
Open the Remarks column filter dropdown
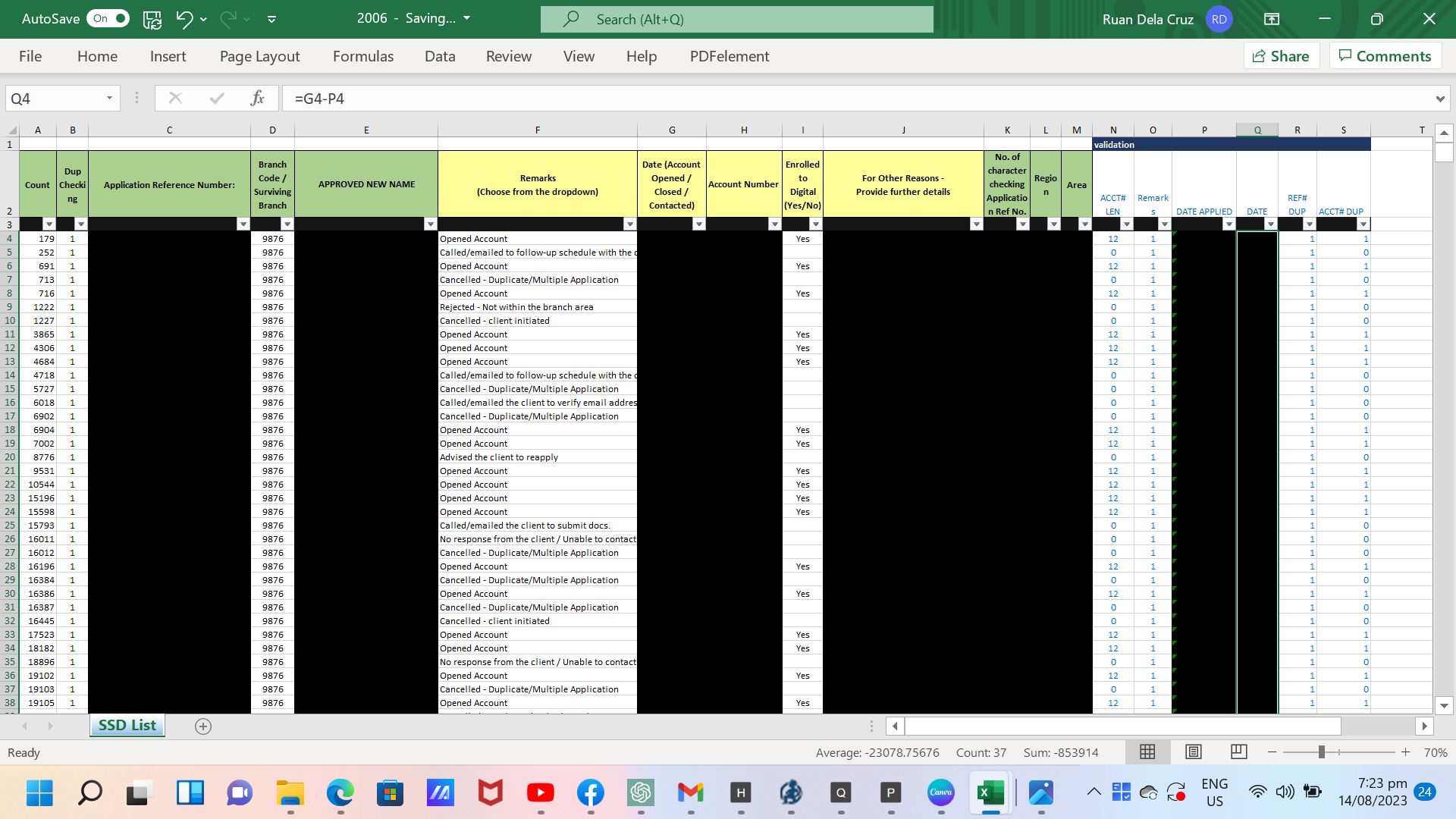point(629,224)
